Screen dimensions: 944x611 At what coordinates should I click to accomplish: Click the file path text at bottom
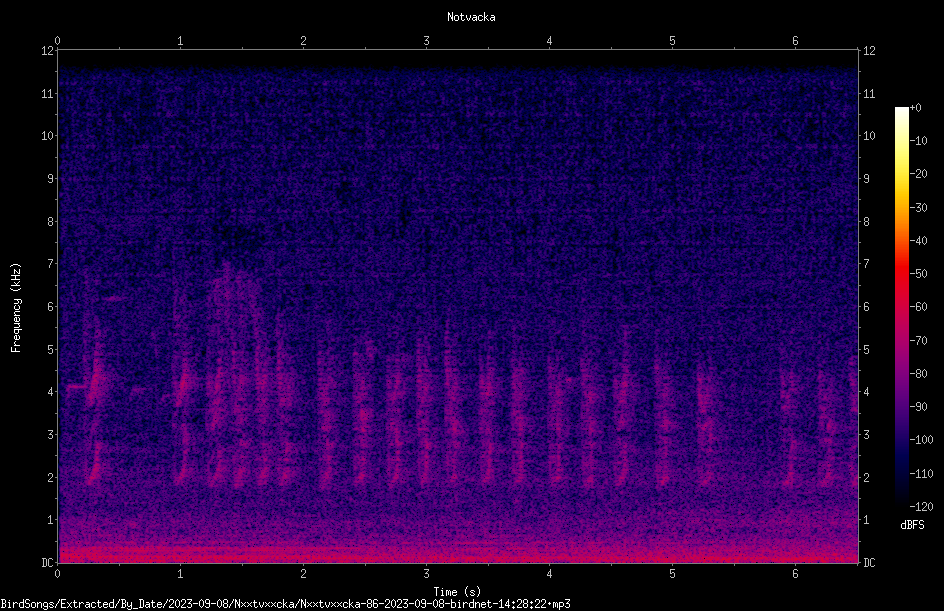point(285,604)
